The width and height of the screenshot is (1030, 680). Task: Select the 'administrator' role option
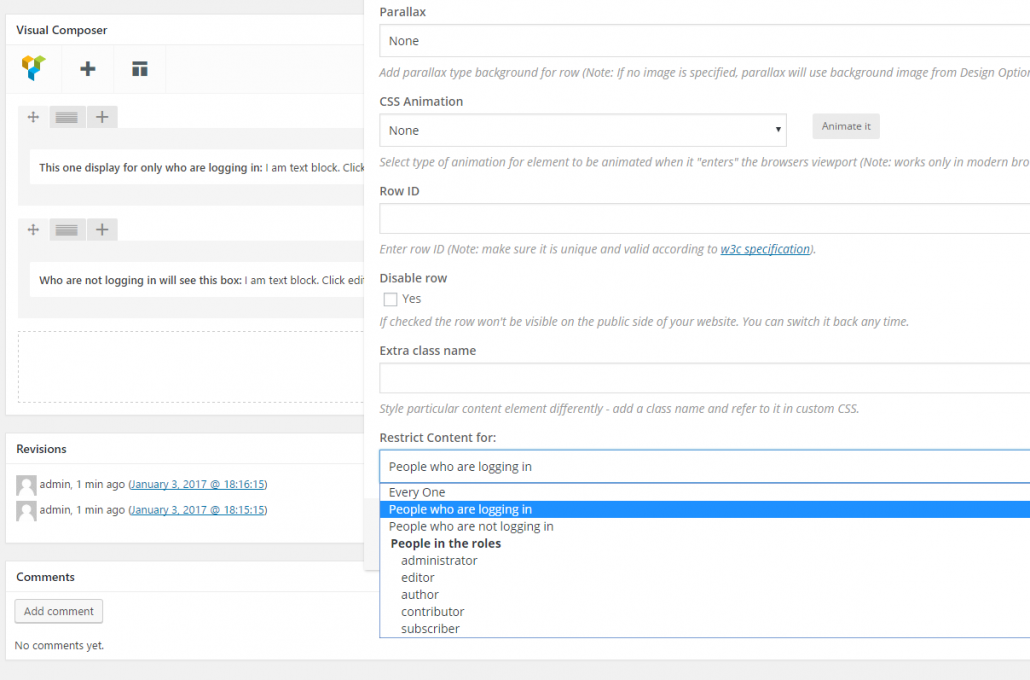pyautogui.click(x=439, y=560)
